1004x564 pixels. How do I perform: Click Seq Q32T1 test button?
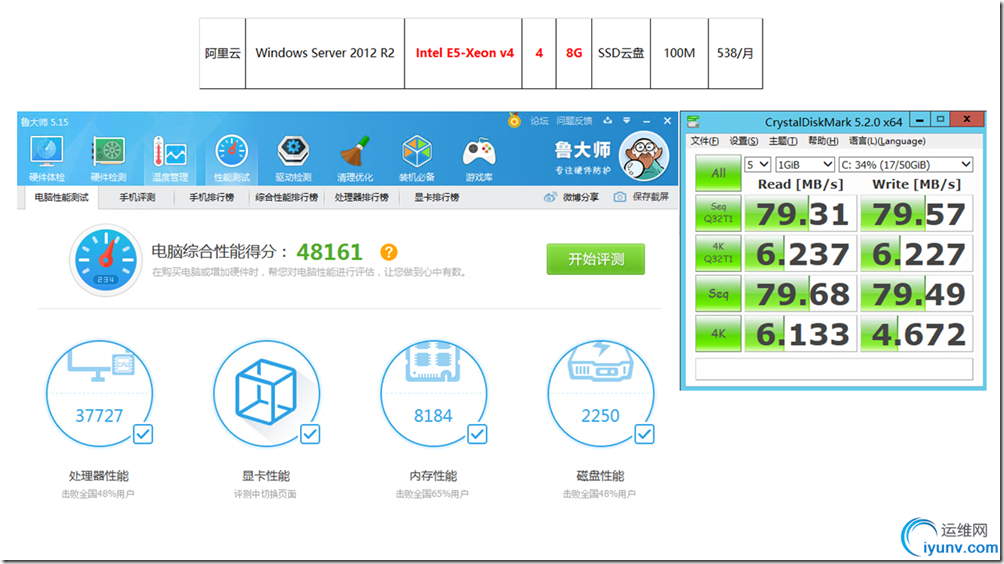coord(718,213)
